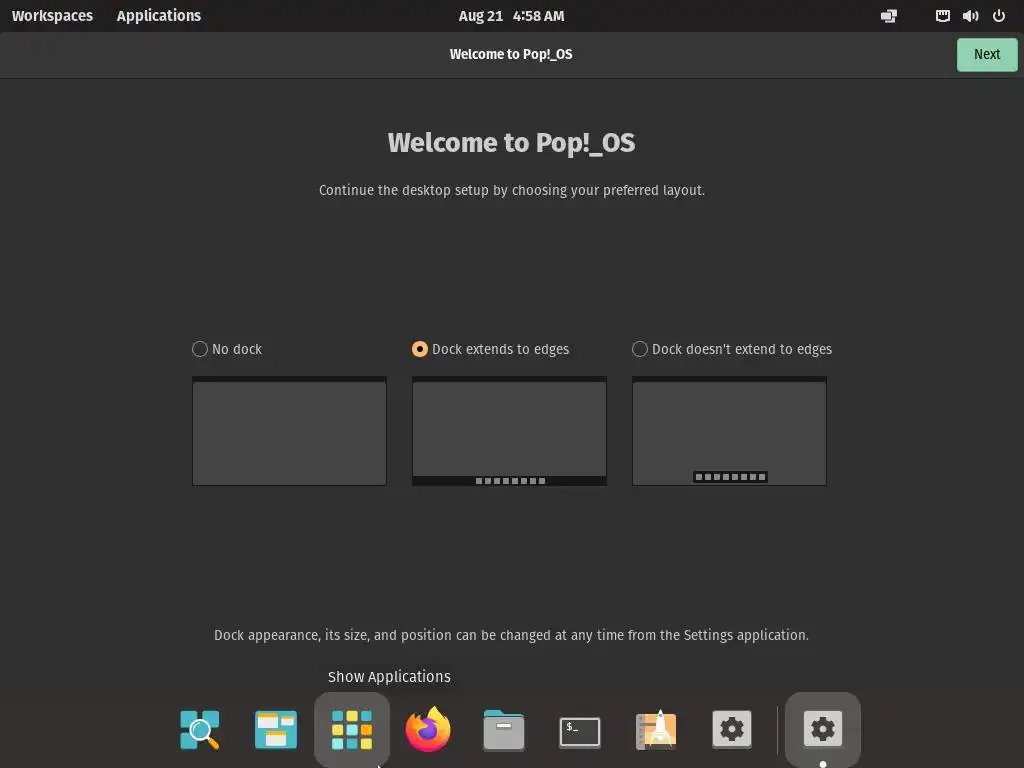The height and width of the screenshot is (768, 1024).
Task: Click the 'Welcome to Pop!_OS' heading text
Action: [x=511, y=143]
